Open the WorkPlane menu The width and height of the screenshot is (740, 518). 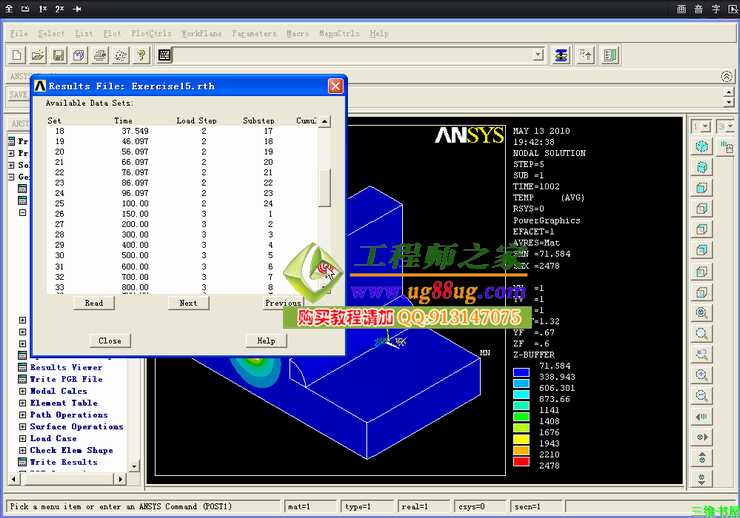click(202, 33)
